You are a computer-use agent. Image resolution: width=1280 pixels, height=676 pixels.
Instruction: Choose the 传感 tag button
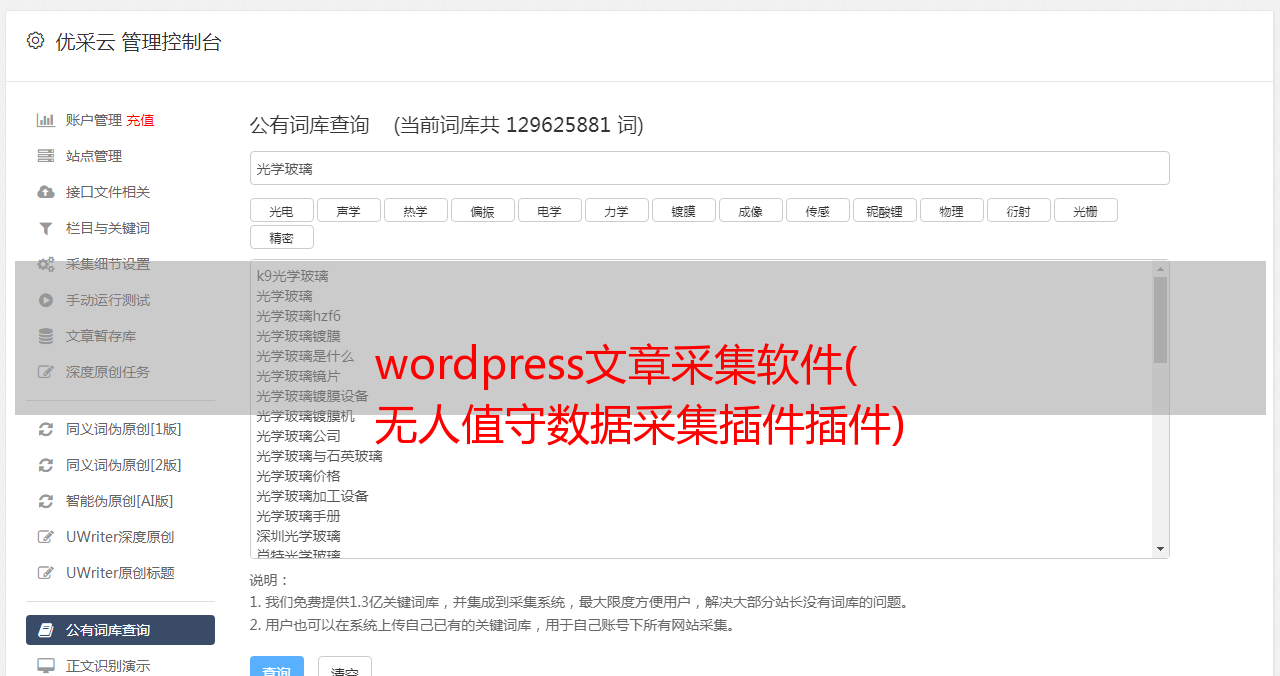pos(817,210)
